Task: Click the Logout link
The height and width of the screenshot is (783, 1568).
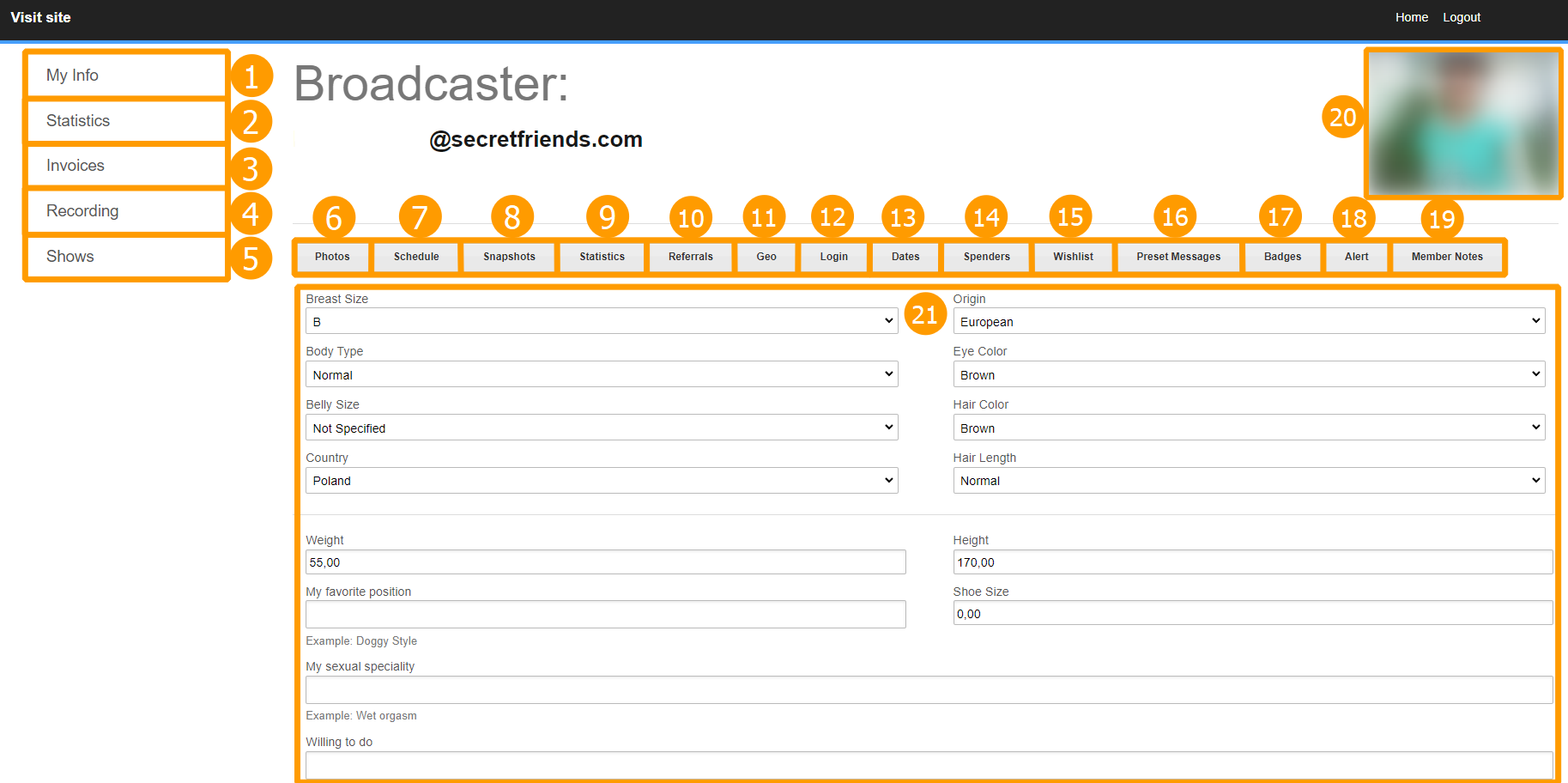Action: [x=1461, y=17]
